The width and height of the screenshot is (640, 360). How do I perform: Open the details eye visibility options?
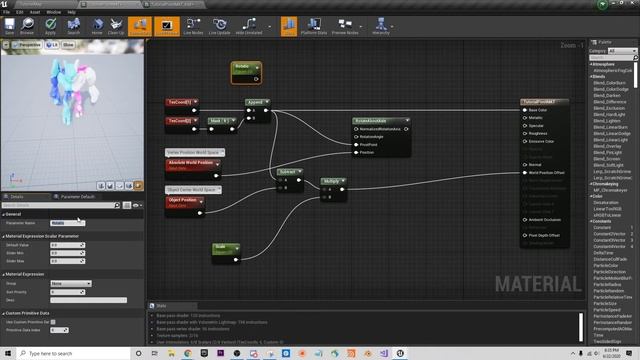coord(137,205)
